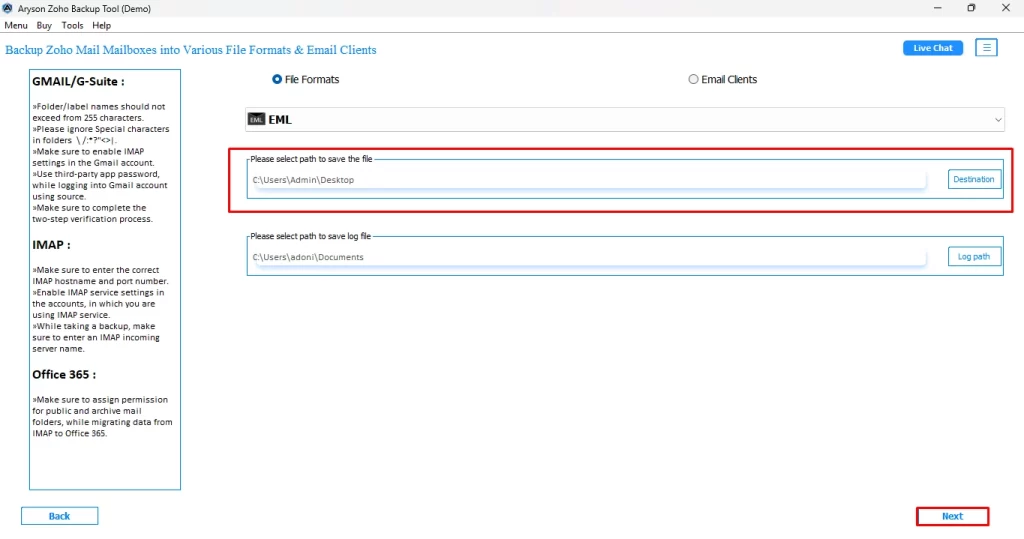Restore down the application window

click(971, 8)
